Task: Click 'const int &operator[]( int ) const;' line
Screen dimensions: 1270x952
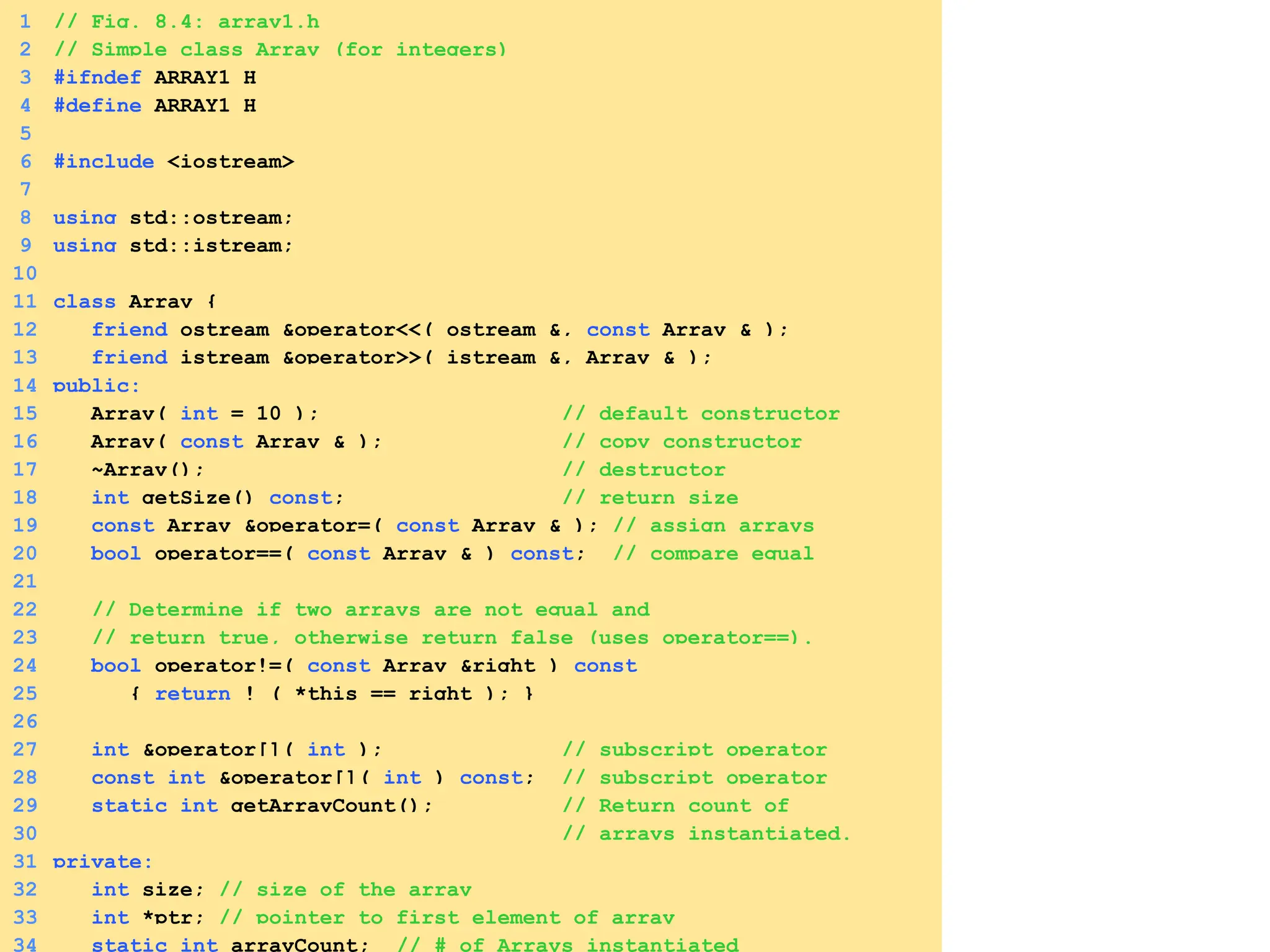Action: pos(313,777)
